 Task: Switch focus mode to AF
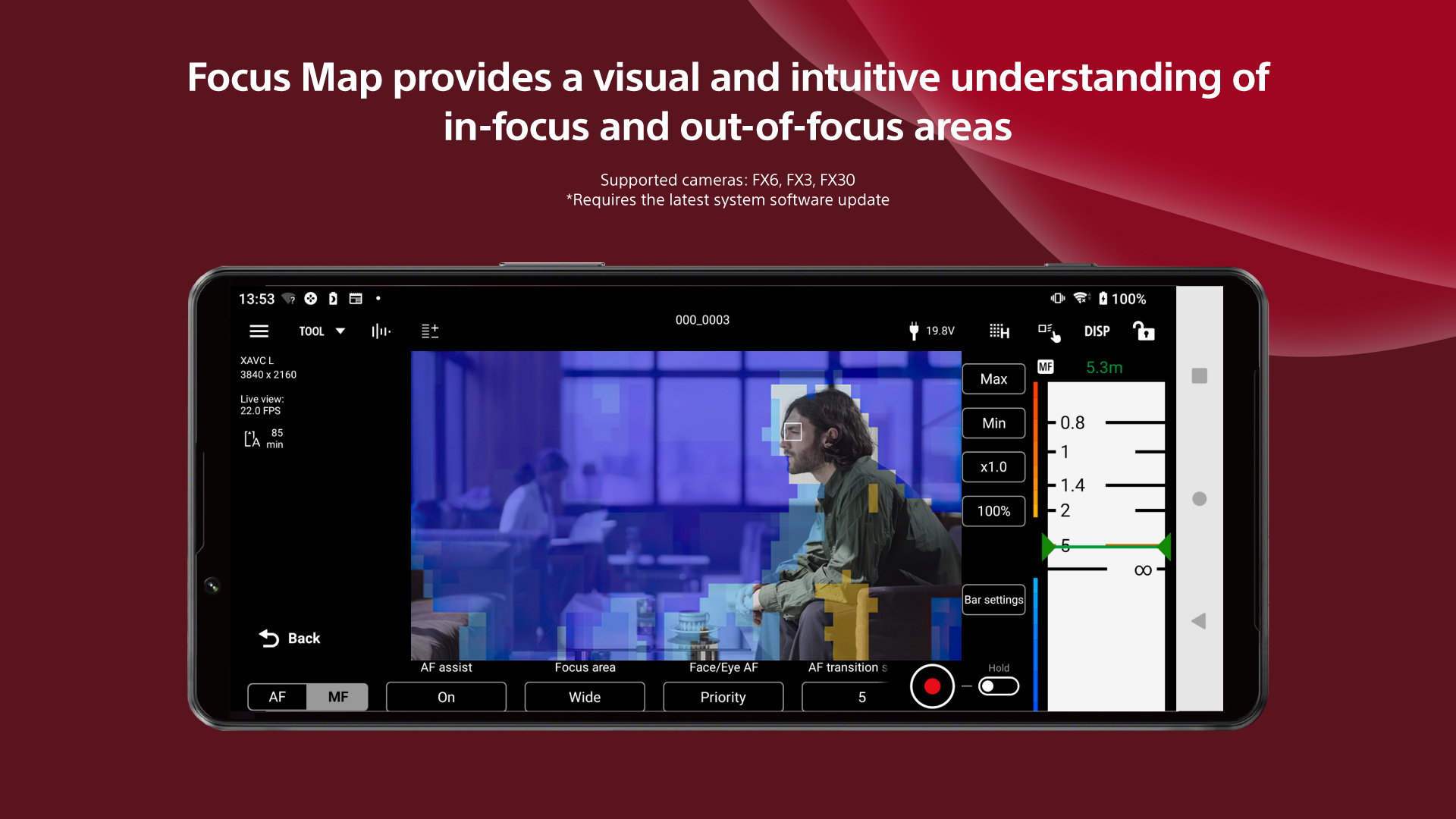(x=277, y=696)
